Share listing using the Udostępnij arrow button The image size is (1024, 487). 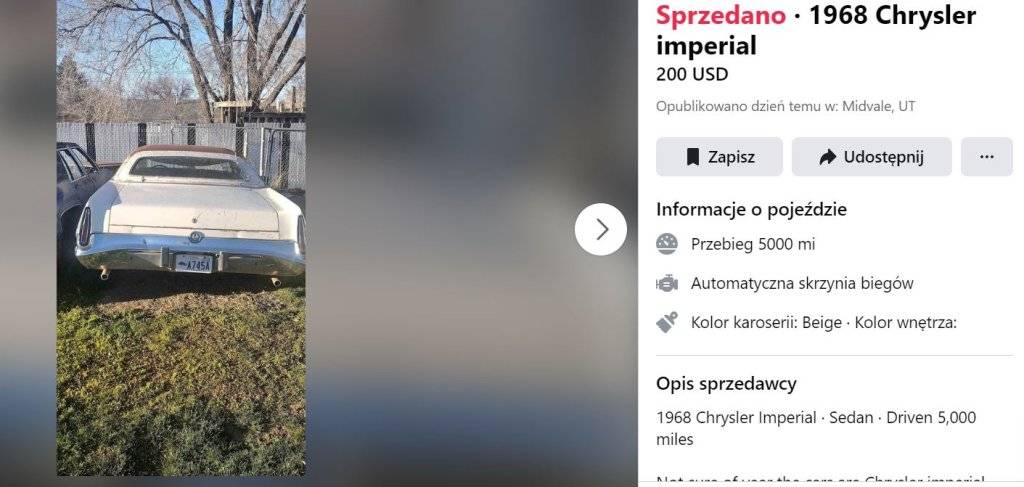[872, 157]
